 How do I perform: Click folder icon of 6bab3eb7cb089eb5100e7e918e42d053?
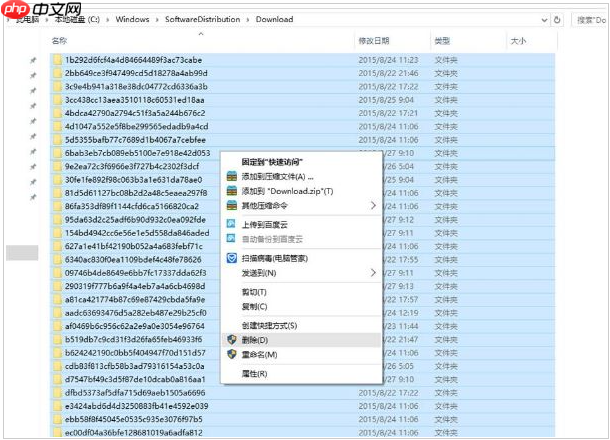pyautogui.click(x=57, y=153)
